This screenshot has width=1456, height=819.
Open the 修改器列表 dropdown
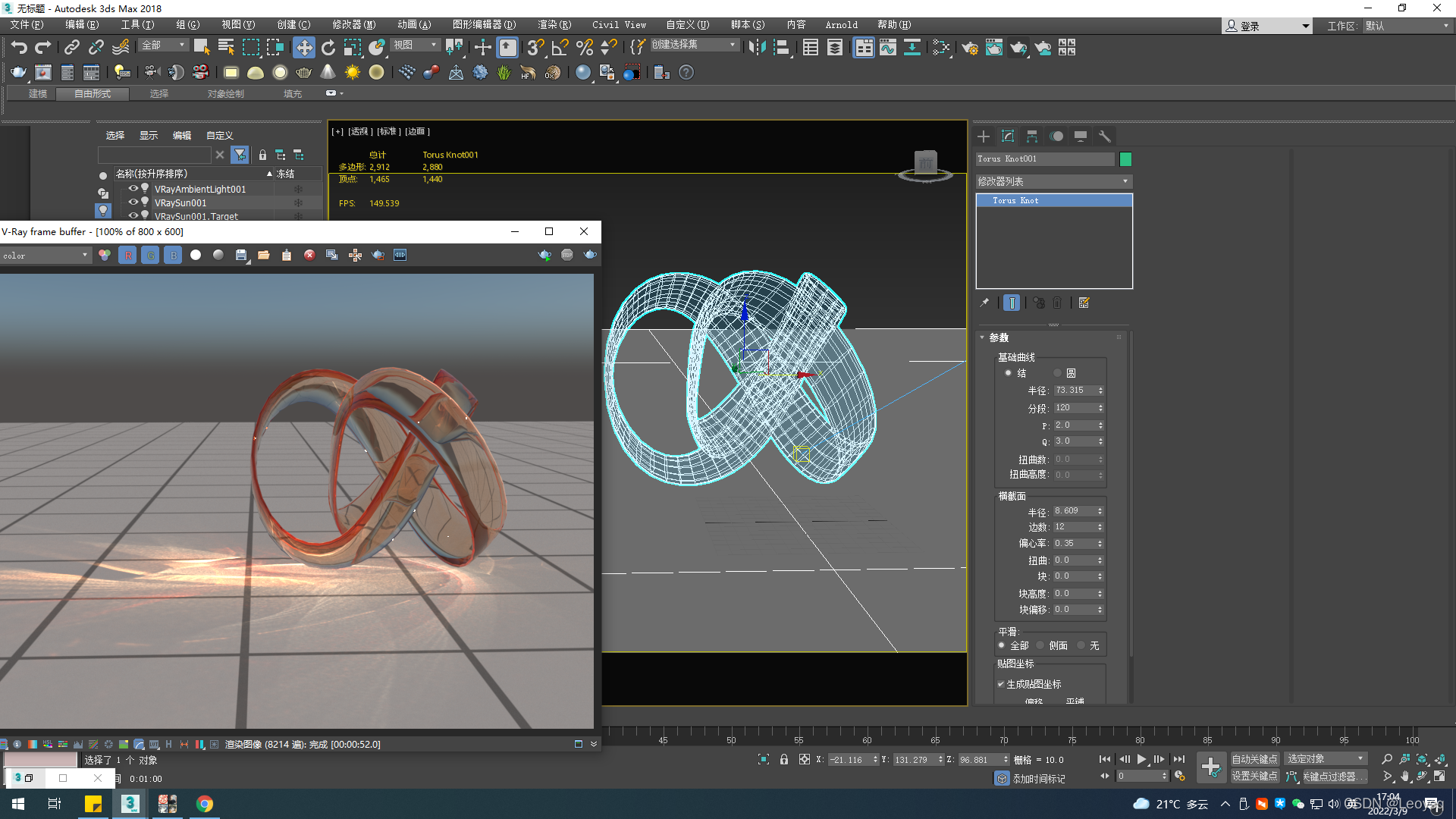1053,181
